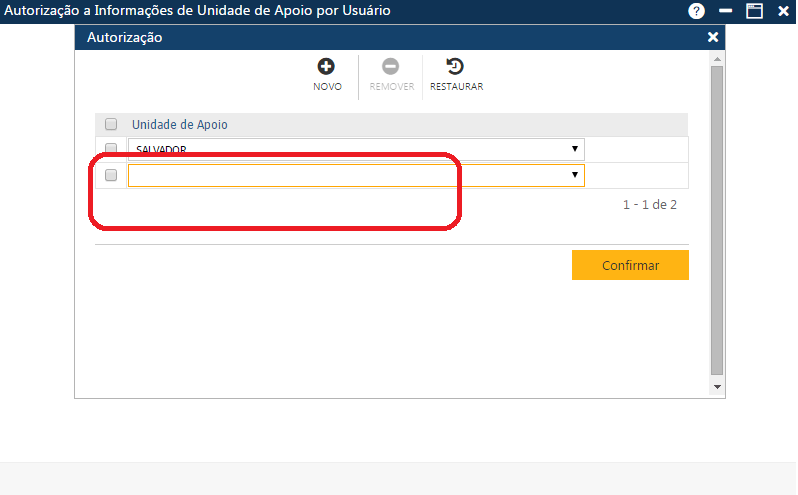Click the Unidade de Apoio column header
This screenshot has width=798, height=495.
(x=180, y=125)
